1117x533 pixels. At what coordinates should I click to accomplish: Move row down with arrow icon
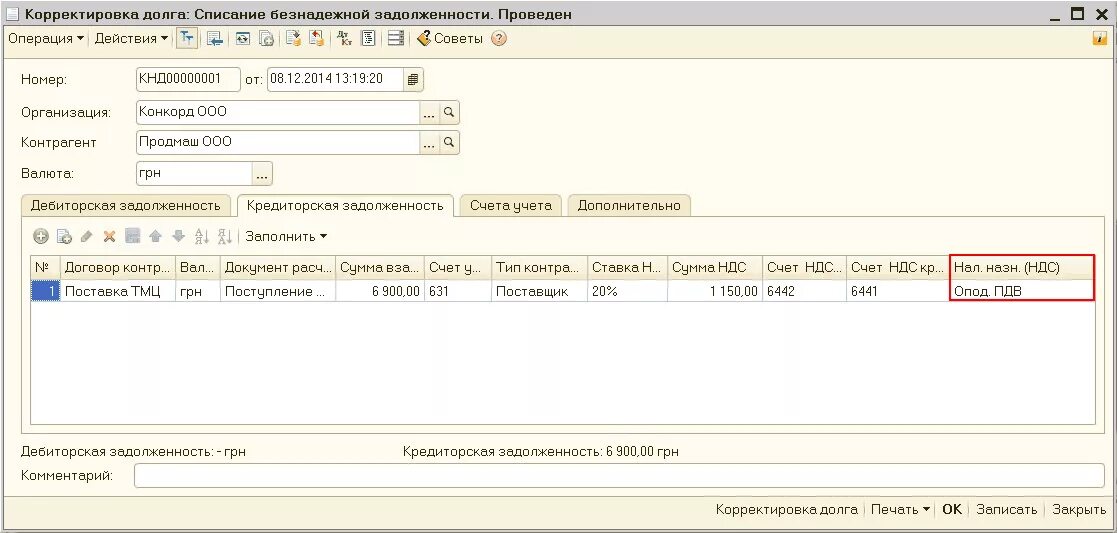(x=178, y=237)
